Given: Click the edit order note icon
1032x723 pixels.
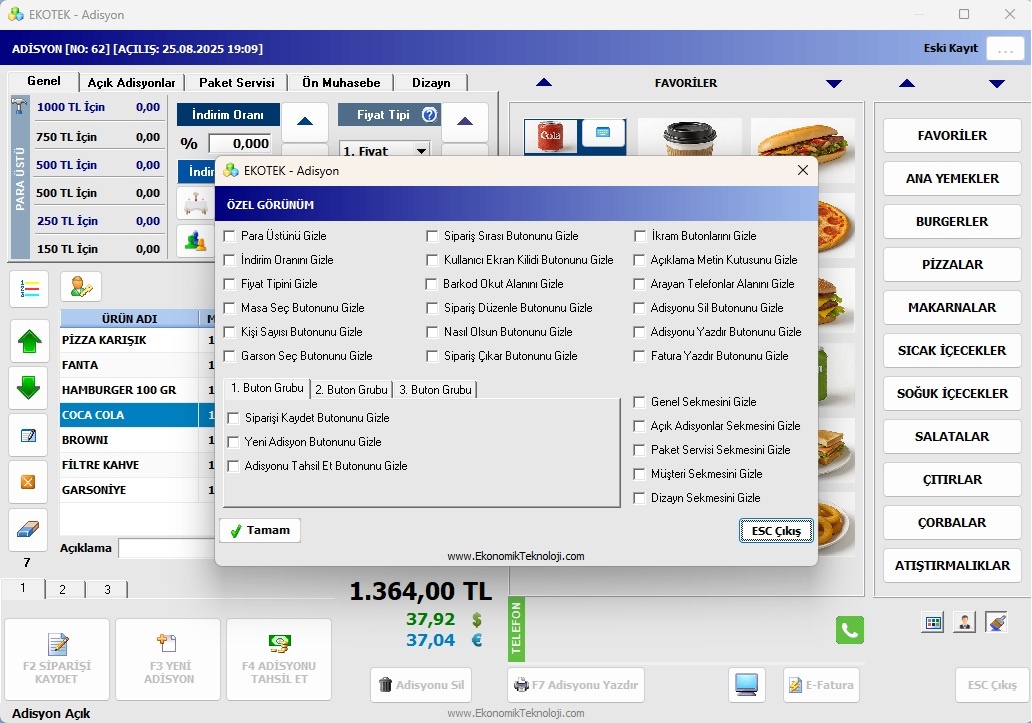Looking at the screenshot, I should [28, 436].
